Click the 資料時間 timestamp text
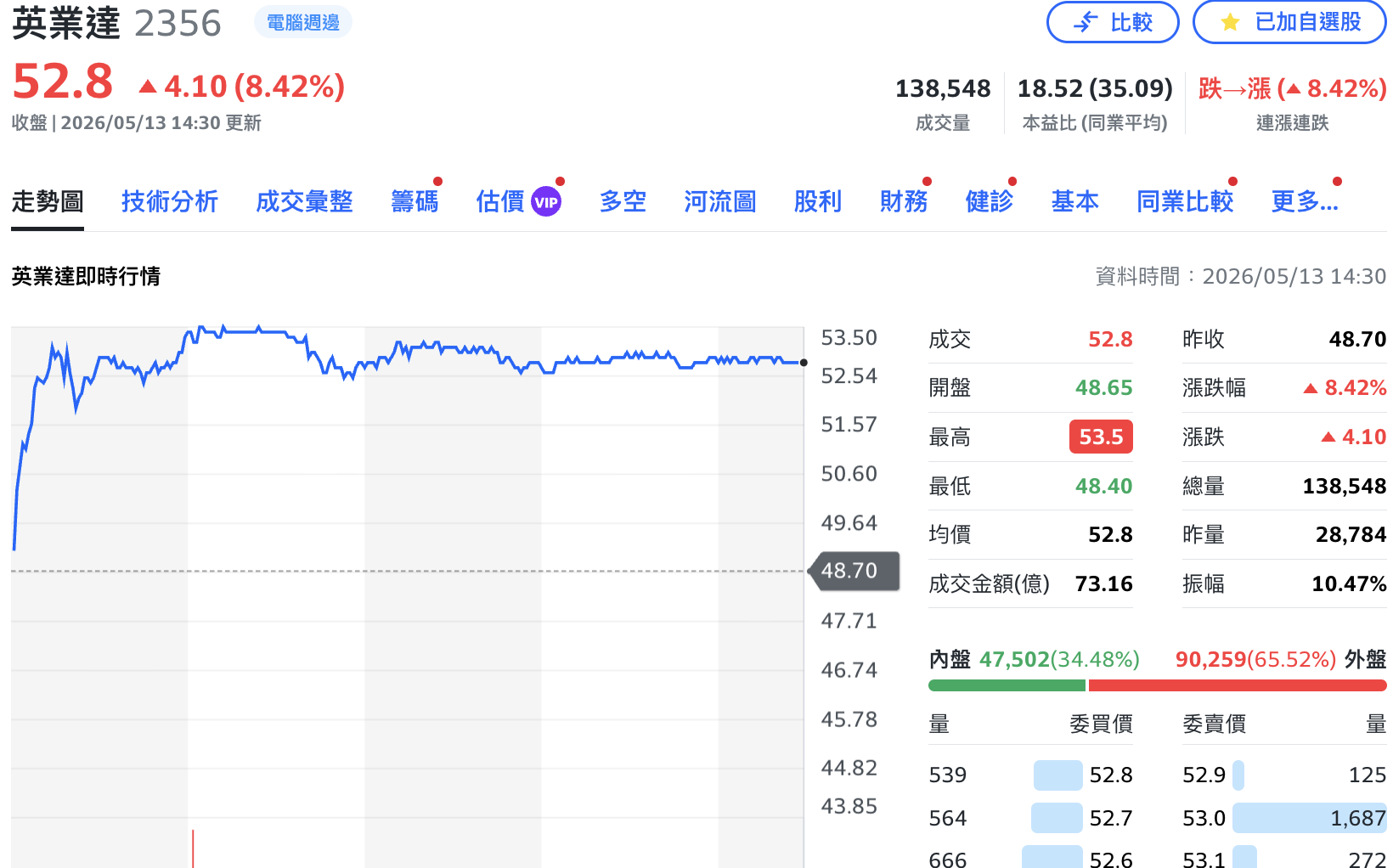This screenshot has height=868, width=1393. [x=1241, y=276]
